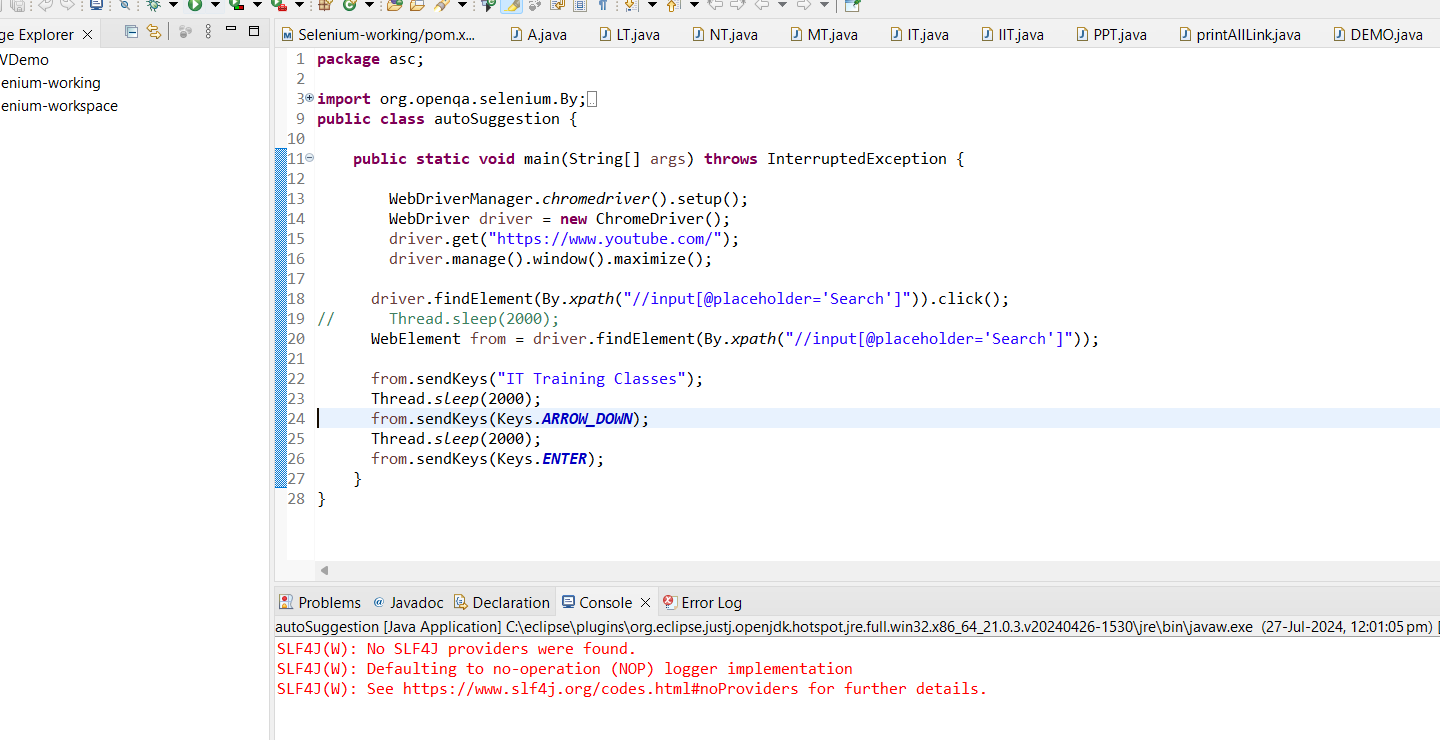
Task: Open the Back navigation history dropdown
Action: 783,6
